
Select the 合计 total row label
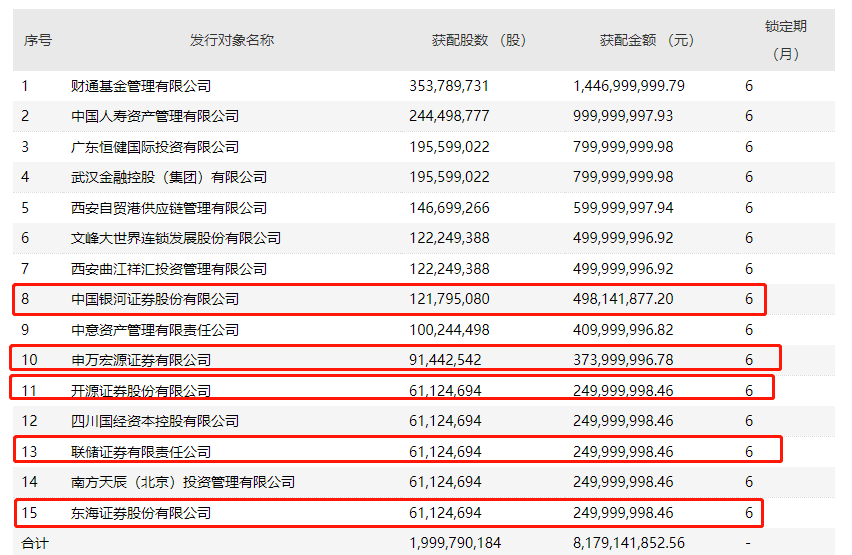click(35, 543)
